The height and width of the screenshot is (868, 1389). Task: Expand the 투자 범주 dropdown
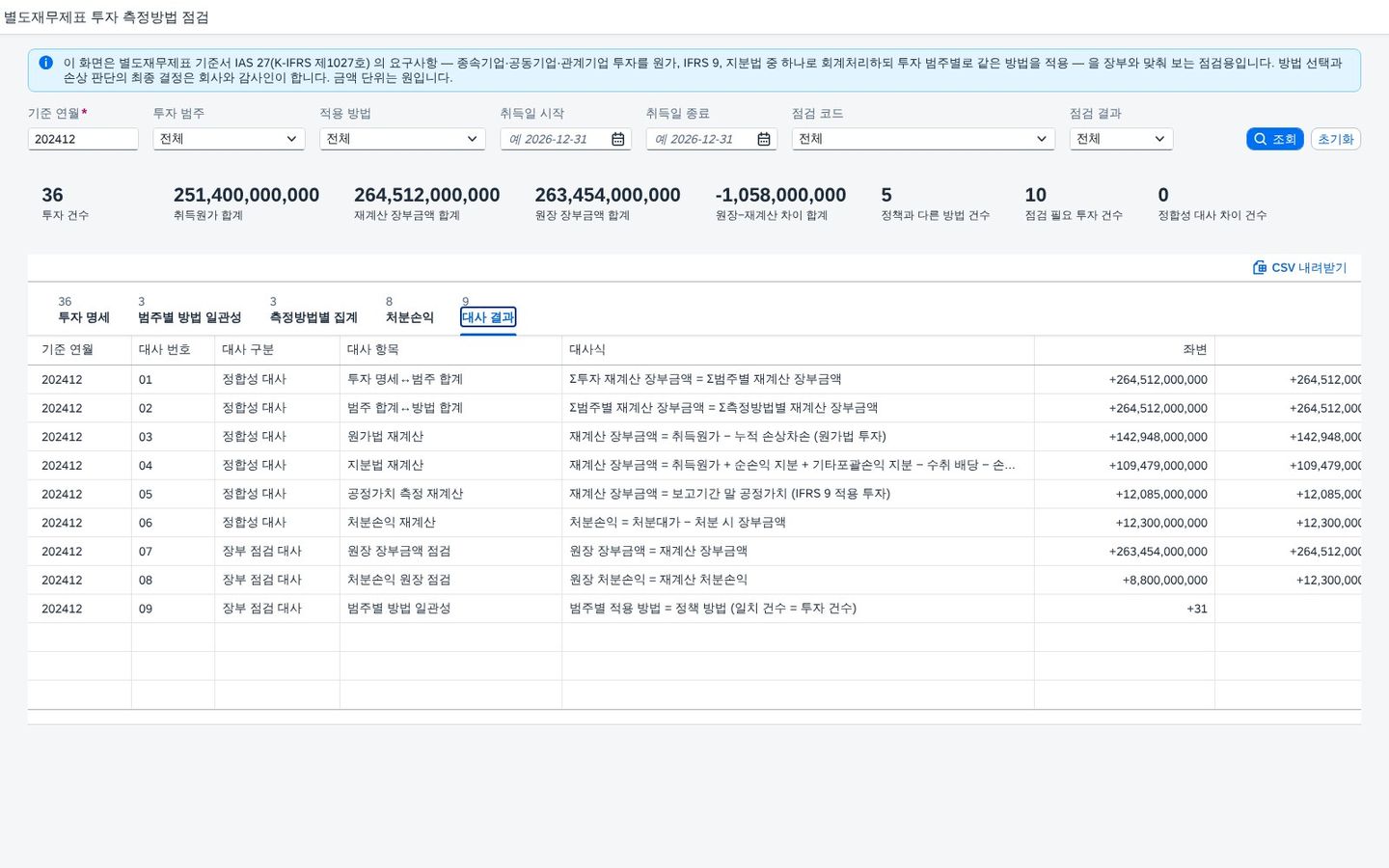[291, 139]
